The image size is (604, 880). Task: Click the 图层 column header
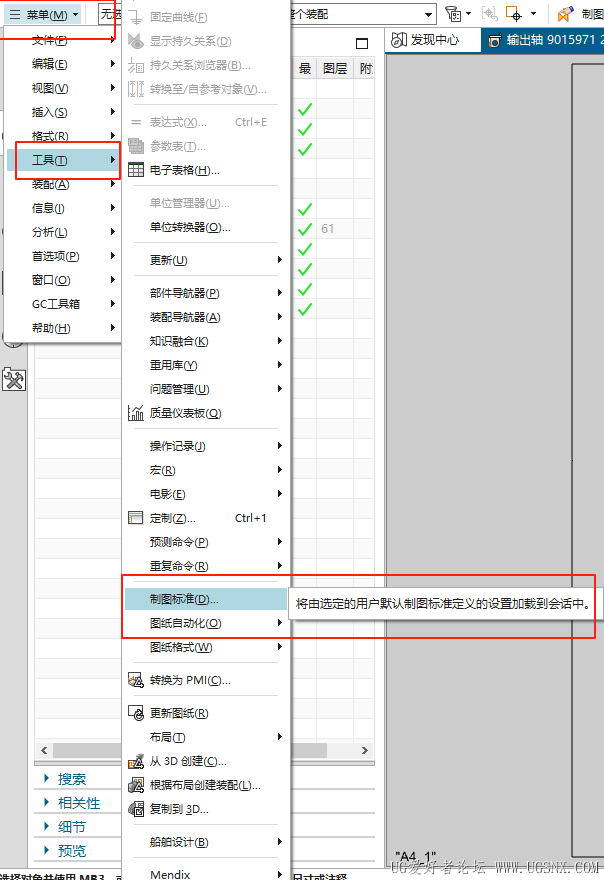click(x=335, y=68)
